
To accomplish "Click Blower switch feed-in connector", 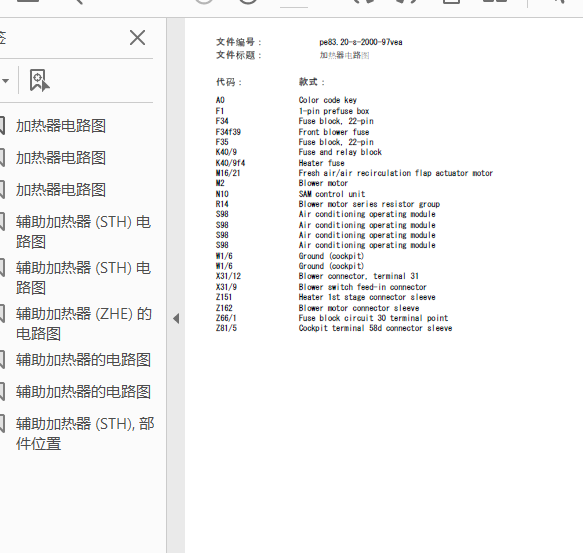I will point(363,287).
